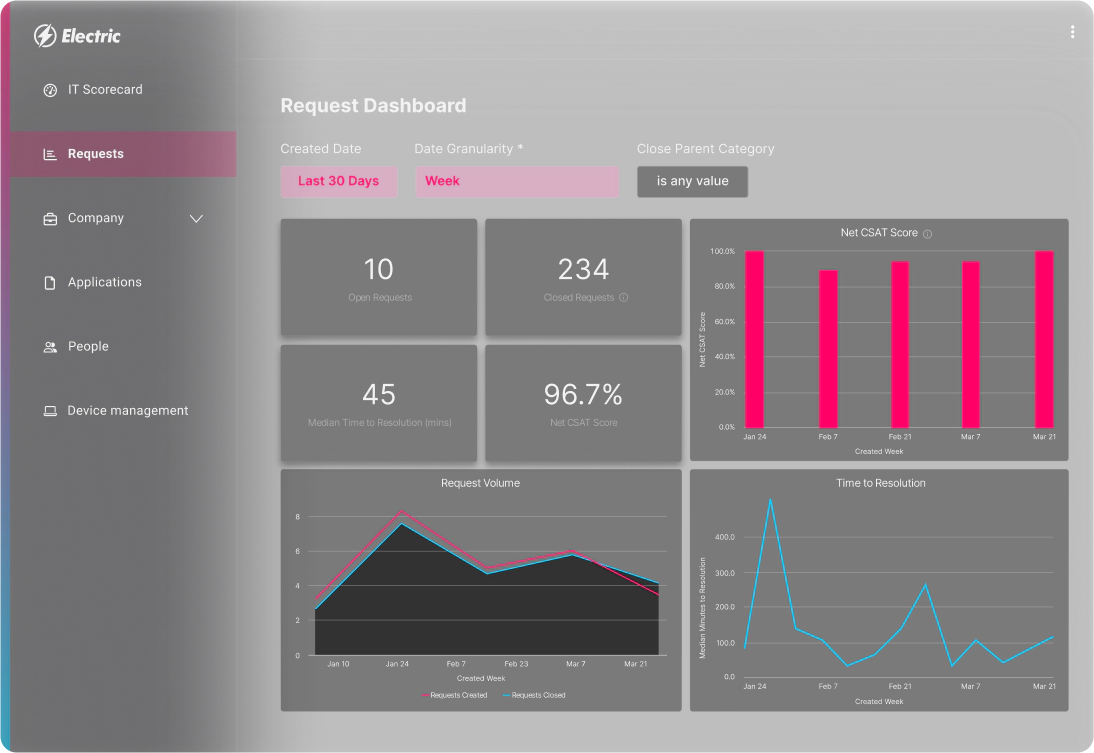Toggle the Requests Closed legend item

(535, 695)
